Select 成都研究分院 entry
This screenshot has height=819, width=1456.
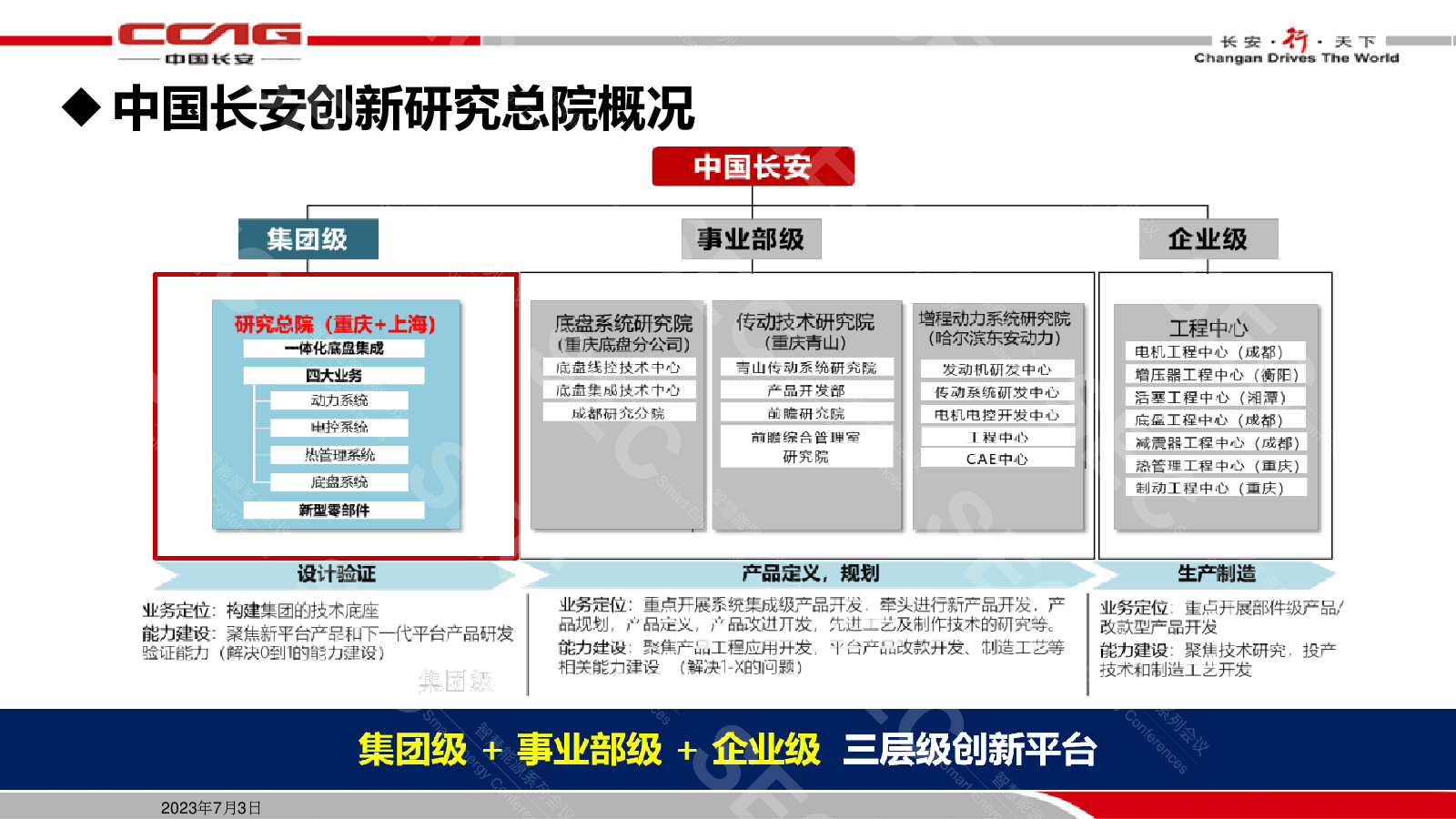pyautogui.click(x=618, y=413)
